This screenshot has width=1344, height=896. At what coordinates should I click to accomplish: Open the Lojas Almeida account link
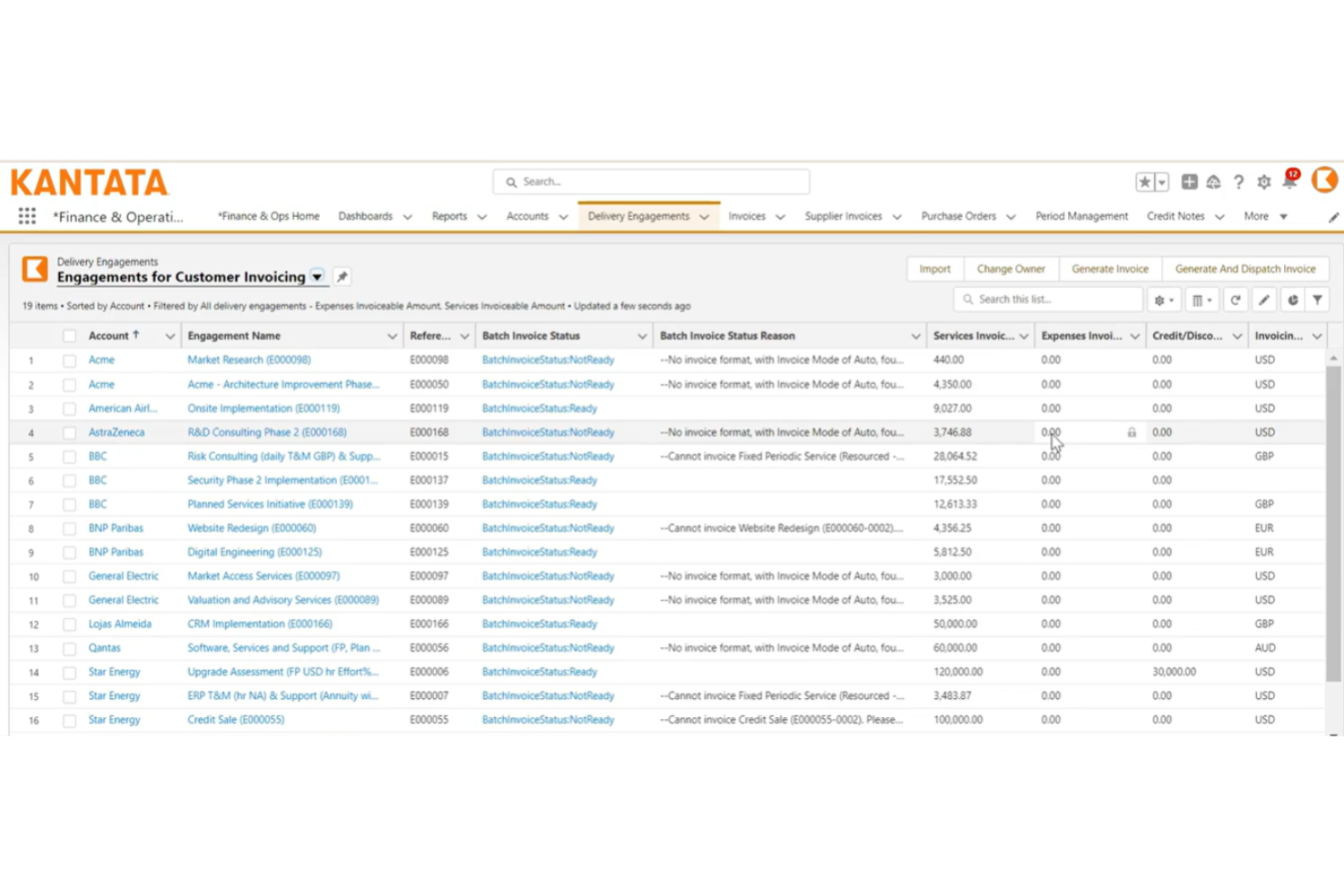pos(120,625)
